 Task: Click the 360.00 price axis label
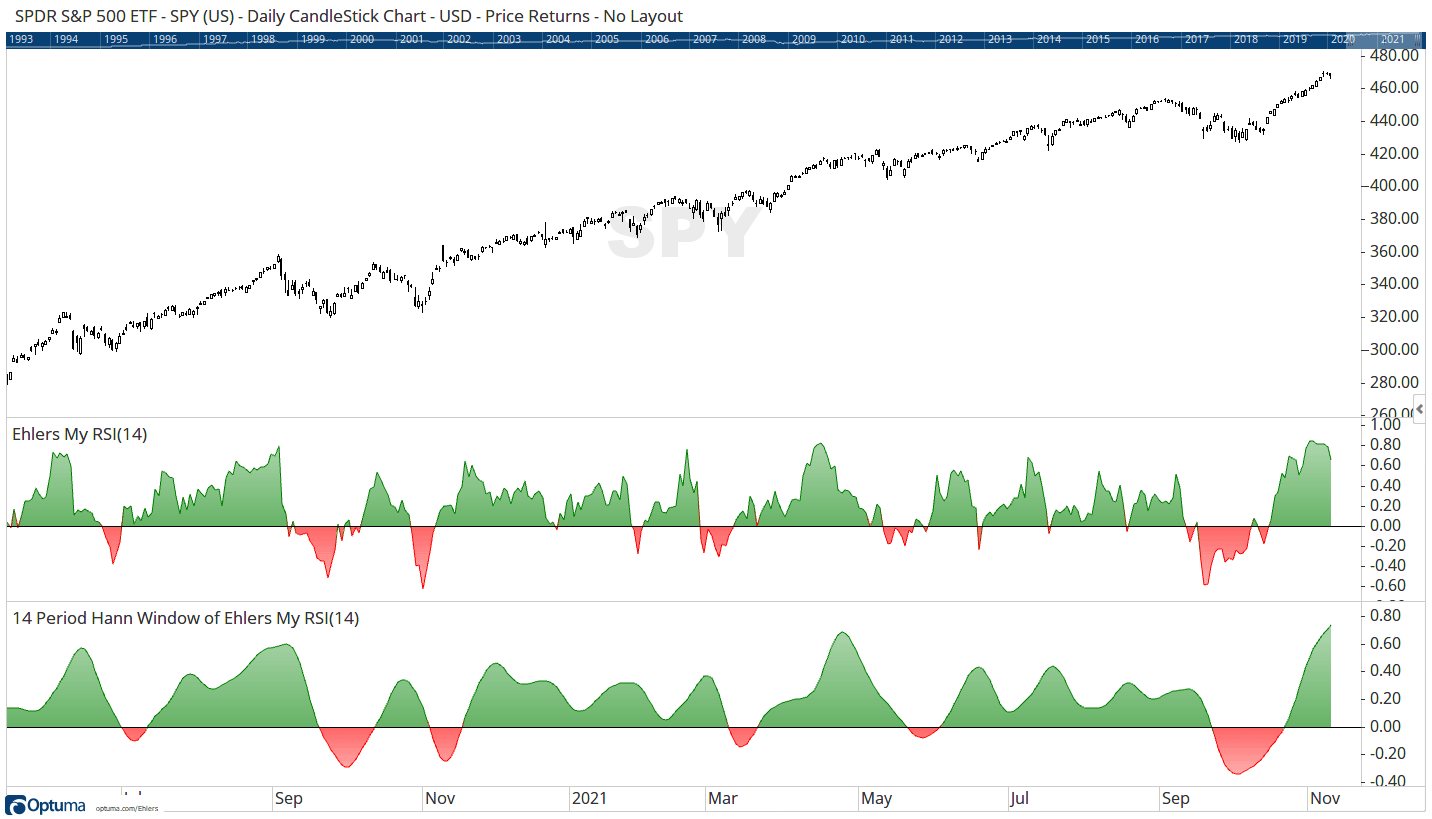1392,251
